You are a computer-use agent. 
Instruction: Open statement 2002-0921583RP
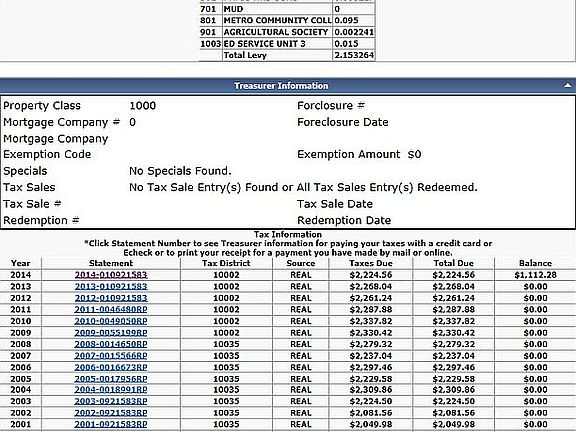(x=111, y=413)
